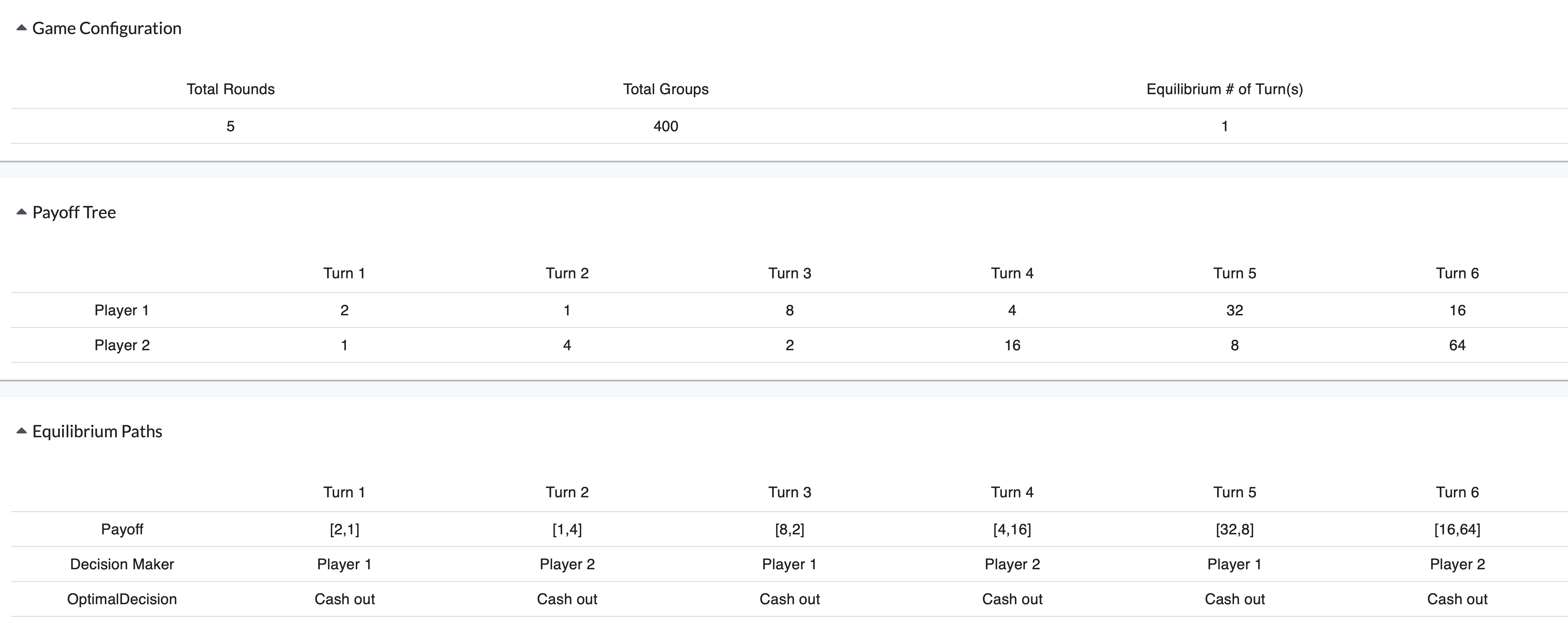Click the Decision Maker row label

(x=122, y=564)
